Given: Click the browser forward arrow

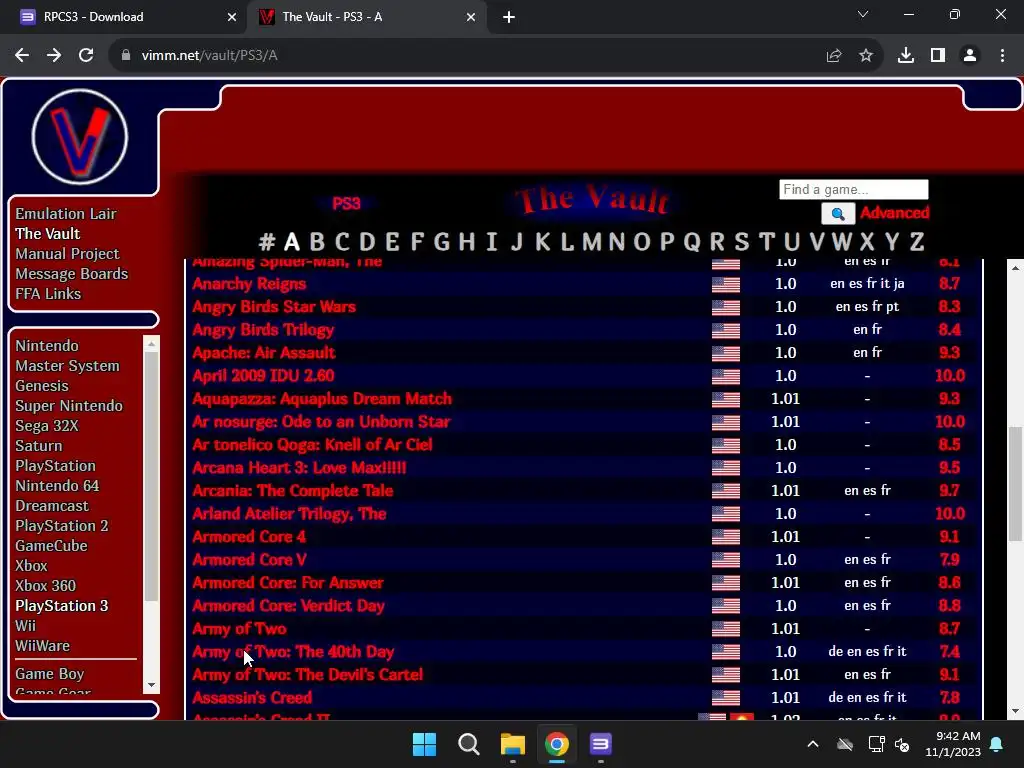Looking at the screenshot, I should 54,56.
